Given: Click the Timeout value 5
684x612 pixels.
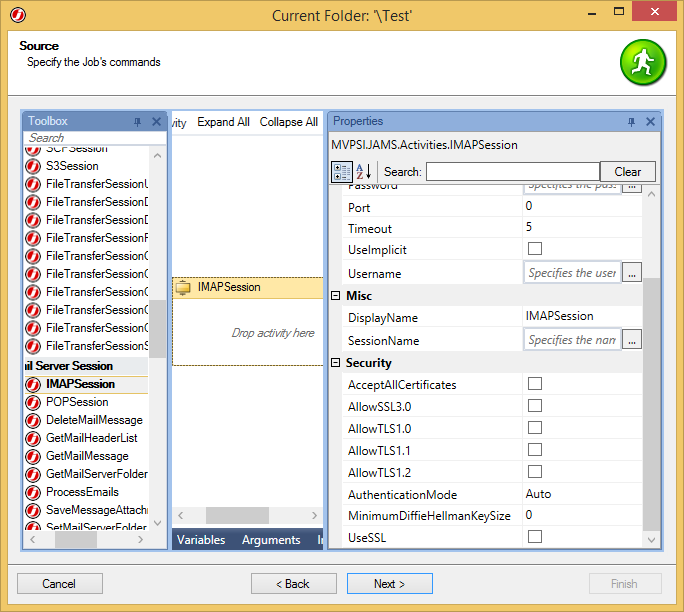Looking at the screenshot, I should [x=582, y=227].
